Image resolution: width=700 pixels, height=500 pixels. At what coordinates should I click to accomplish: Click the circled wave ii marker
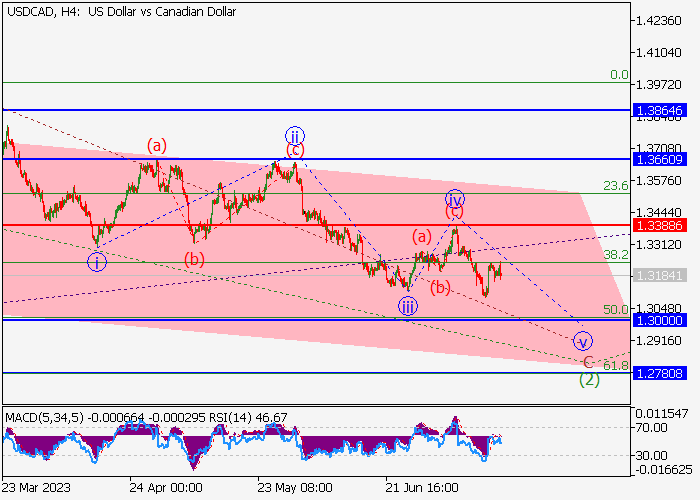295,136
